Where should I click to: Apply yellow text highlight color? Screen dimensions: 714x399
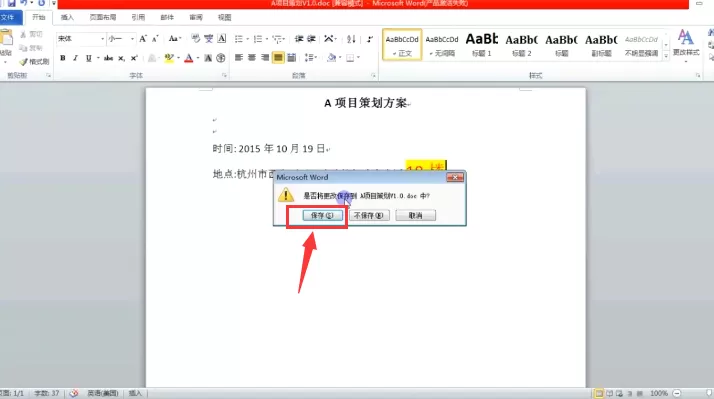[x=169, y=58]
